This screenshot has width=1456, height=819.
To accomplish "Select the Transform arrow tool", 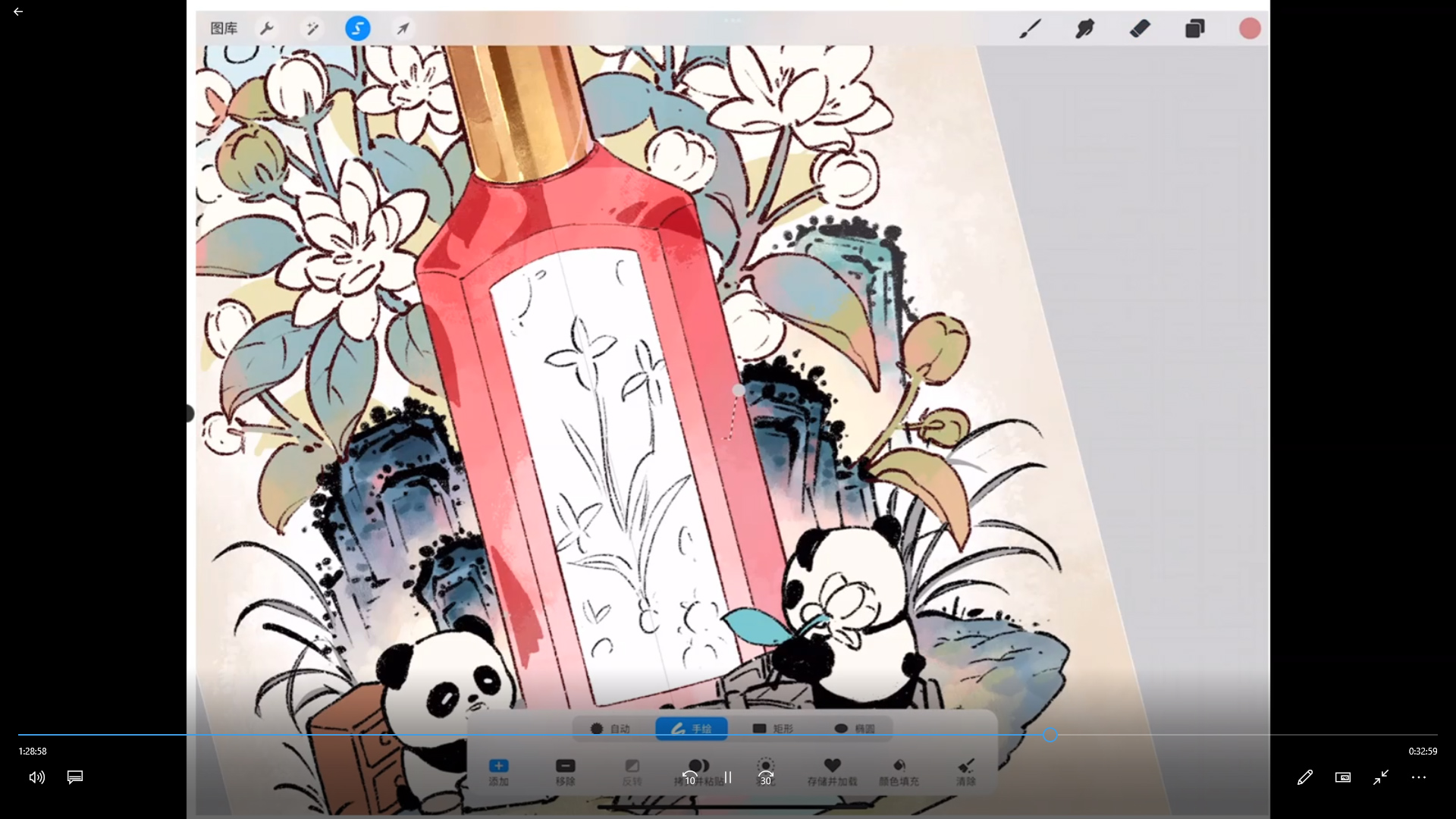I will coord(403,29).
